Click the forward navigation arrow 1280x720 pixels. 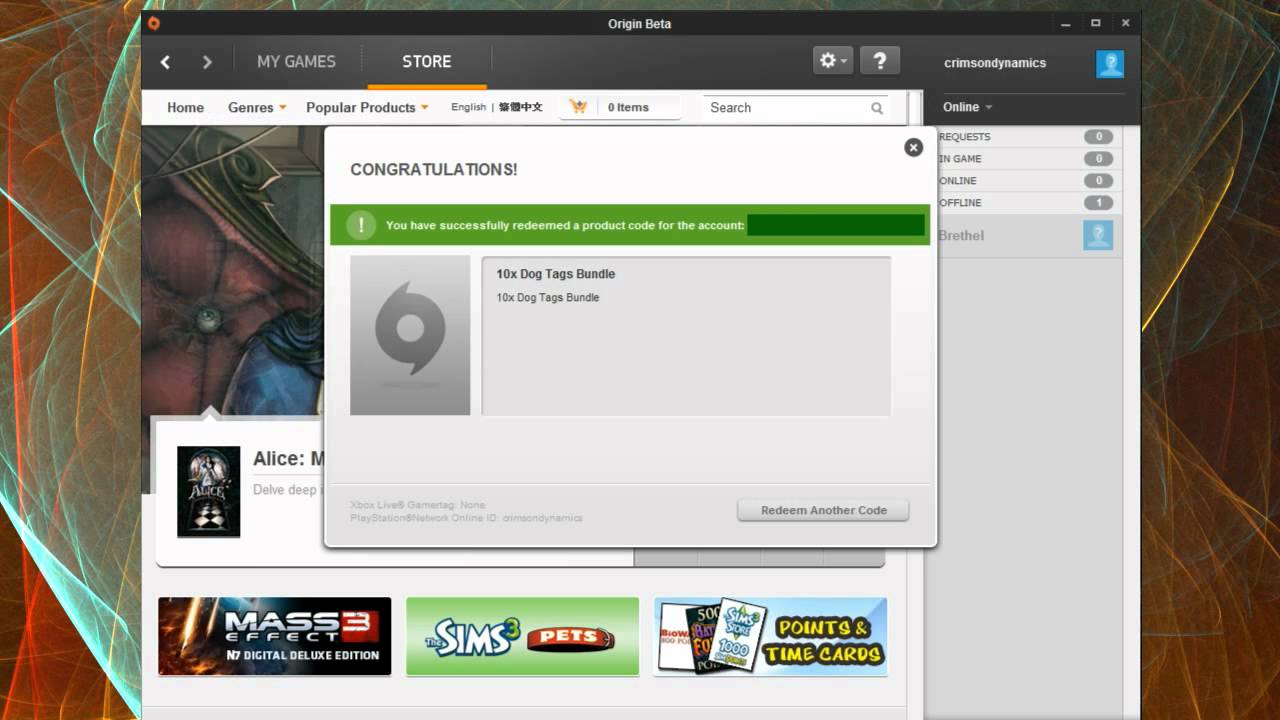[x=207, y=62]
